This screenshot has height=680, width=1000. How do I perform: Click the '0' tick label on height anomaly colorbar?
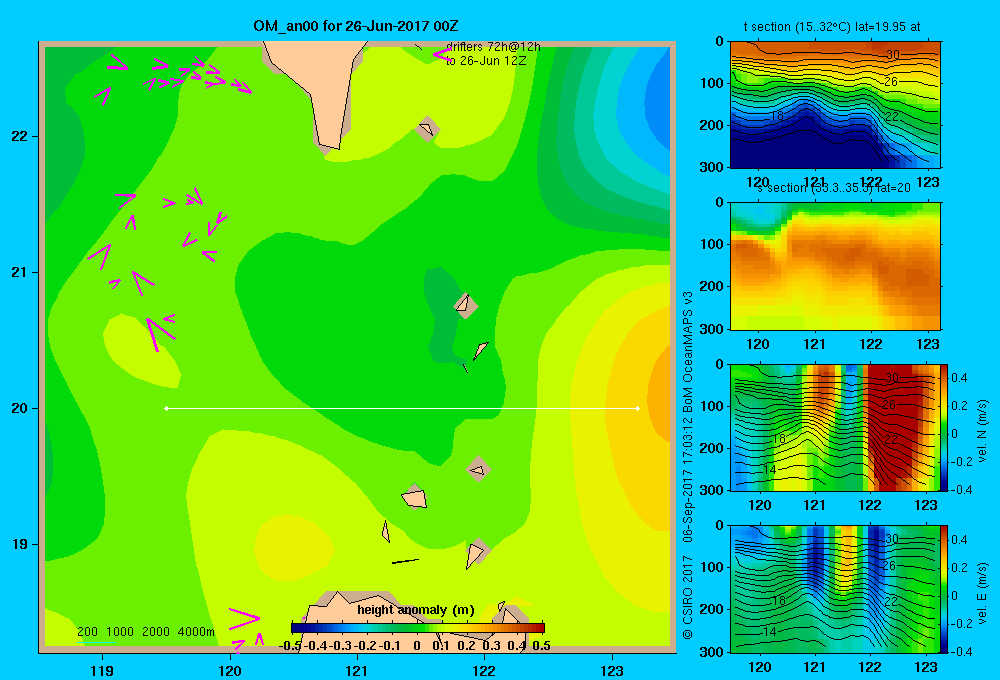click(416, 646)
